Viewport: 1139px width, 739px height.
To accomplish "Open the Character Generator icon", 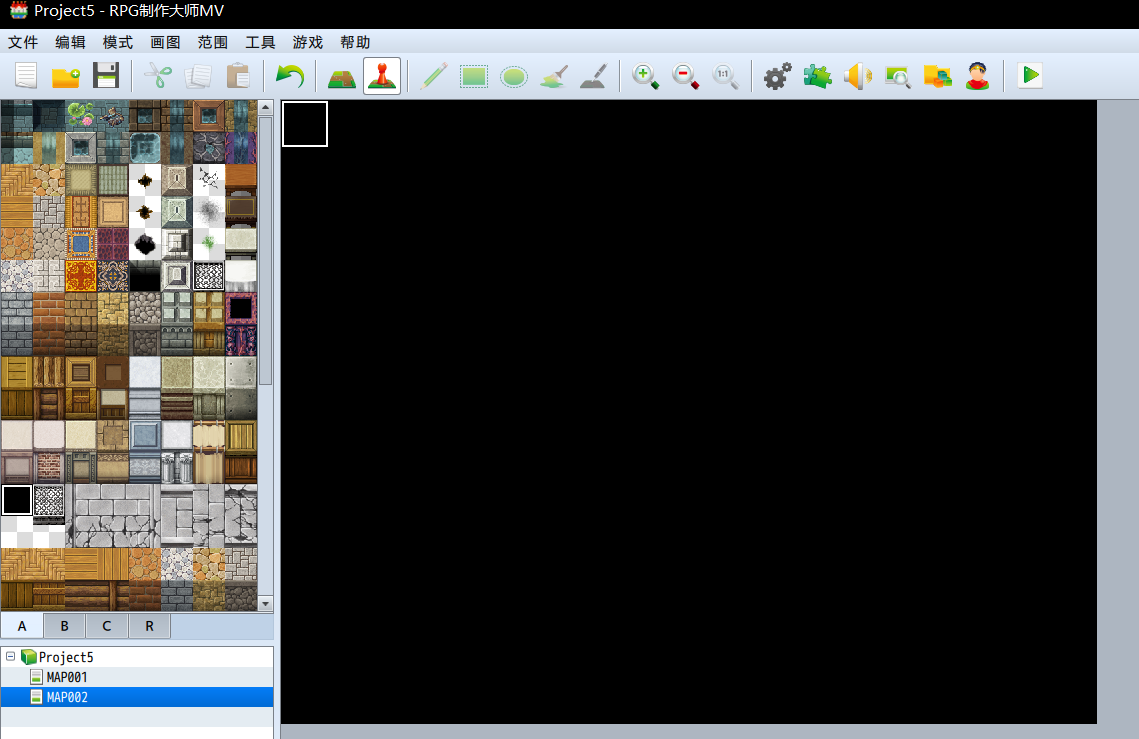I will coord(978,76).
